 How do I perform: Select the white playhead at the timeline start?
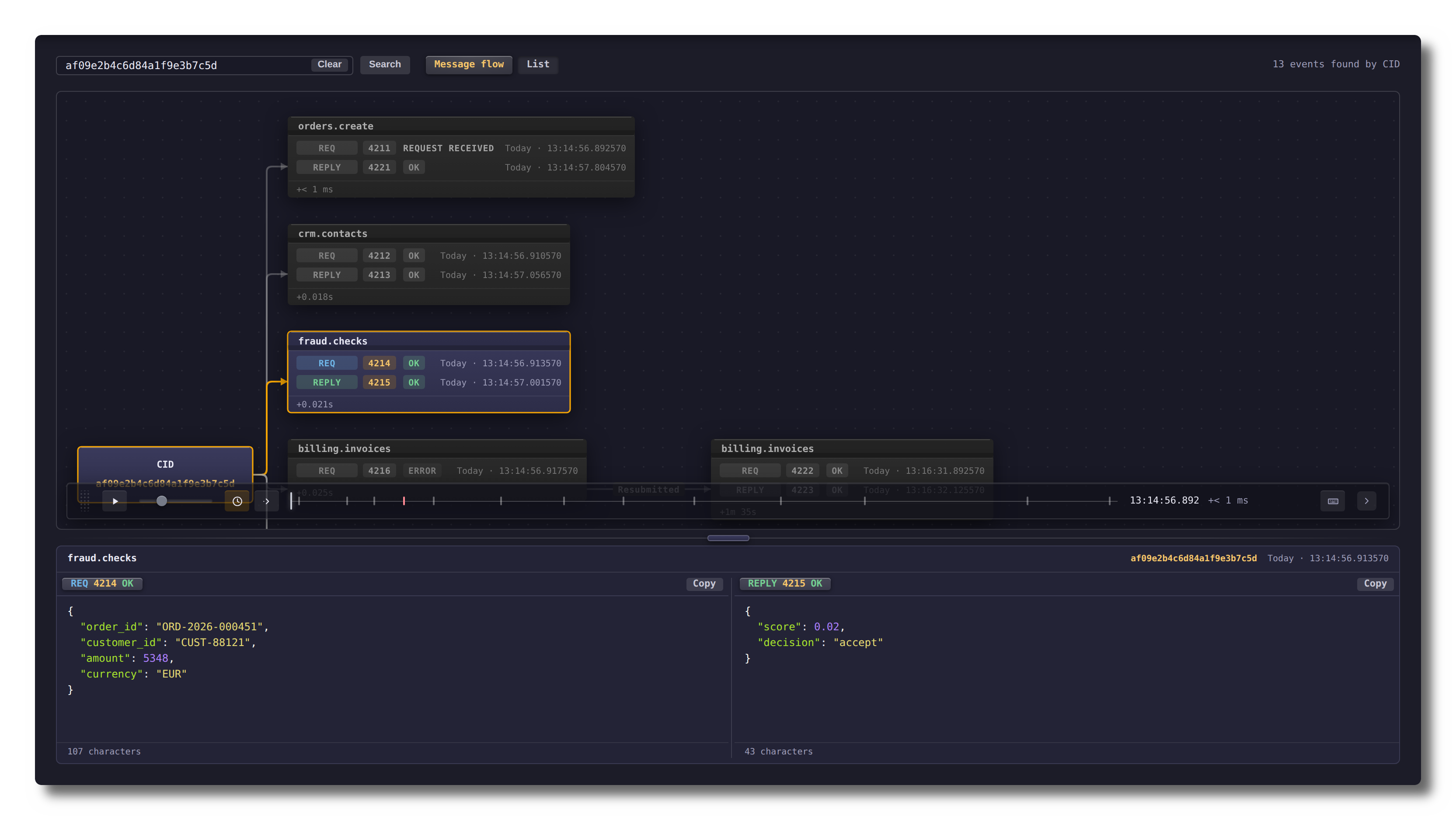click(292, 501)
